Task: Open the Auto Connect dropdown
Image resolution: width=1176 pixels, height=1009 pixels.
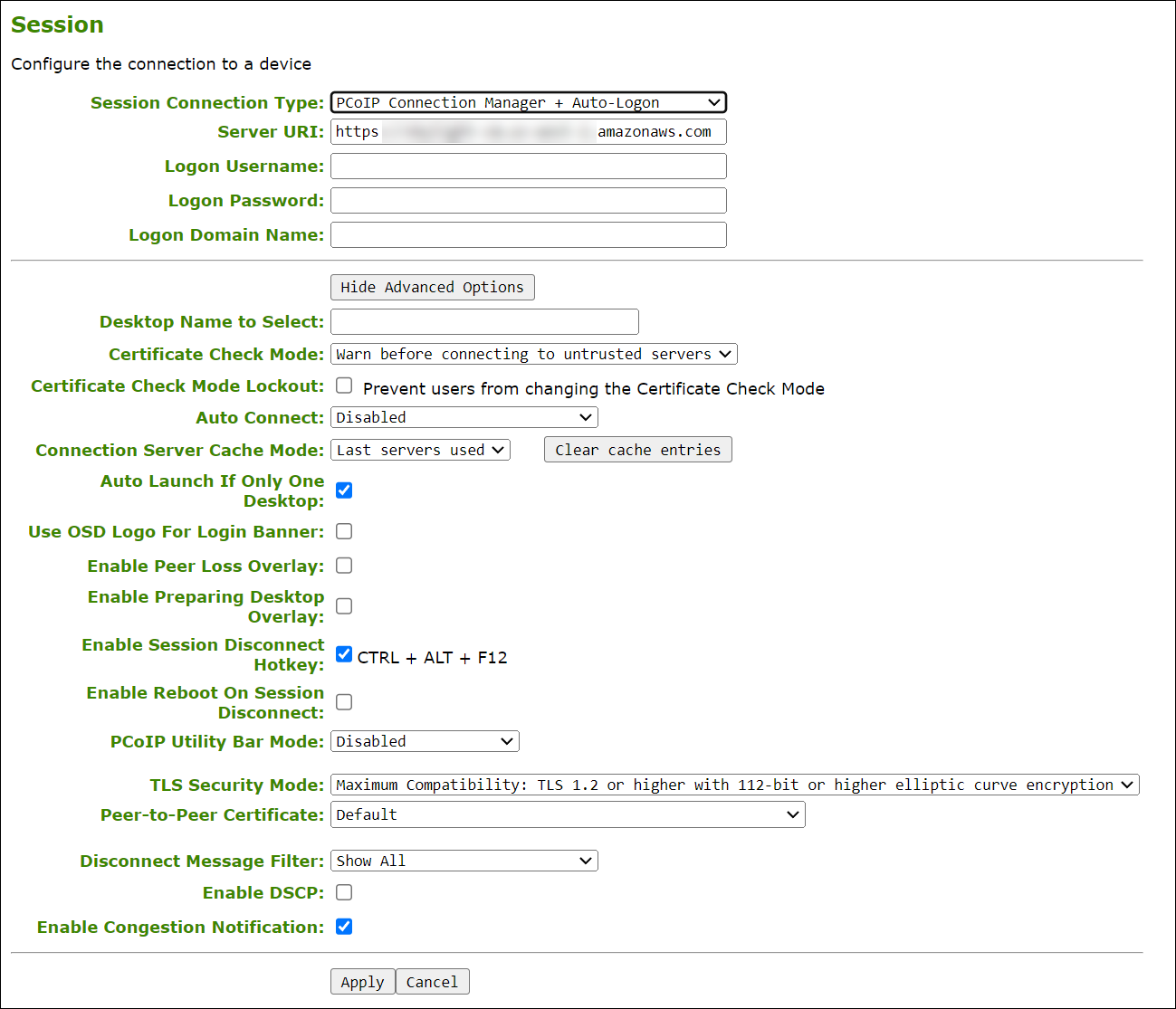Action: click(x=464, y=417)
